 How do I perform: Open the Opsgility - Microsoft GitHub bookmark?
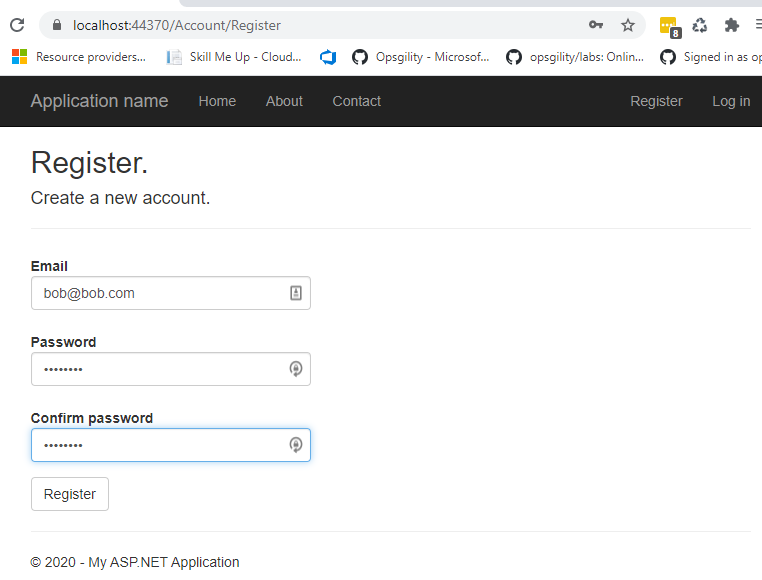point(421,57)
